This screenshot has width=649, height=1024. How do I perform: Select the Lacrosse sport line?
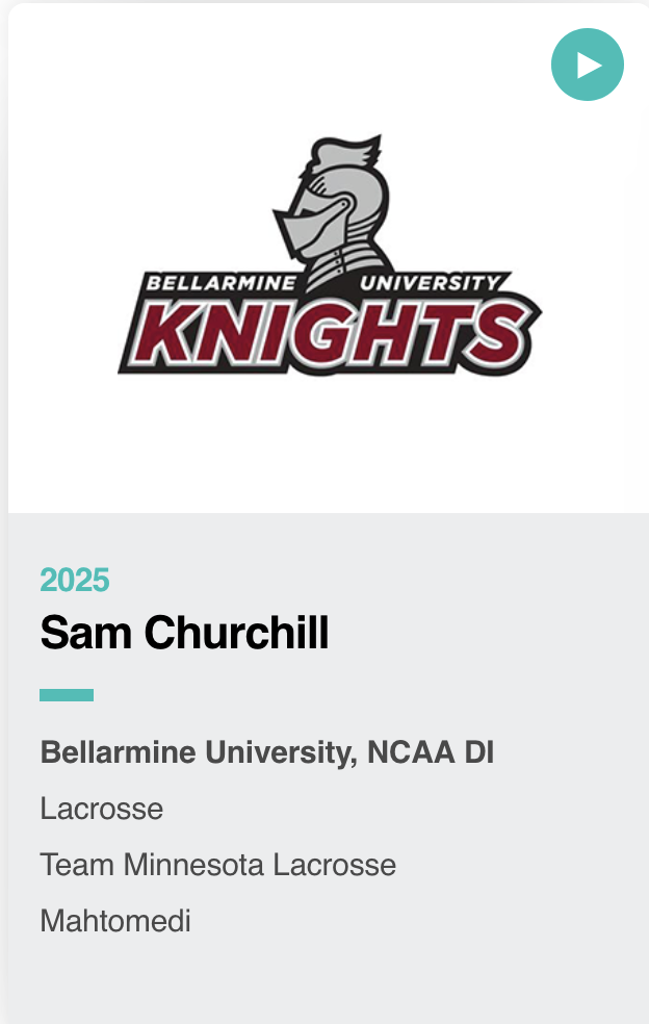(101, 809)
